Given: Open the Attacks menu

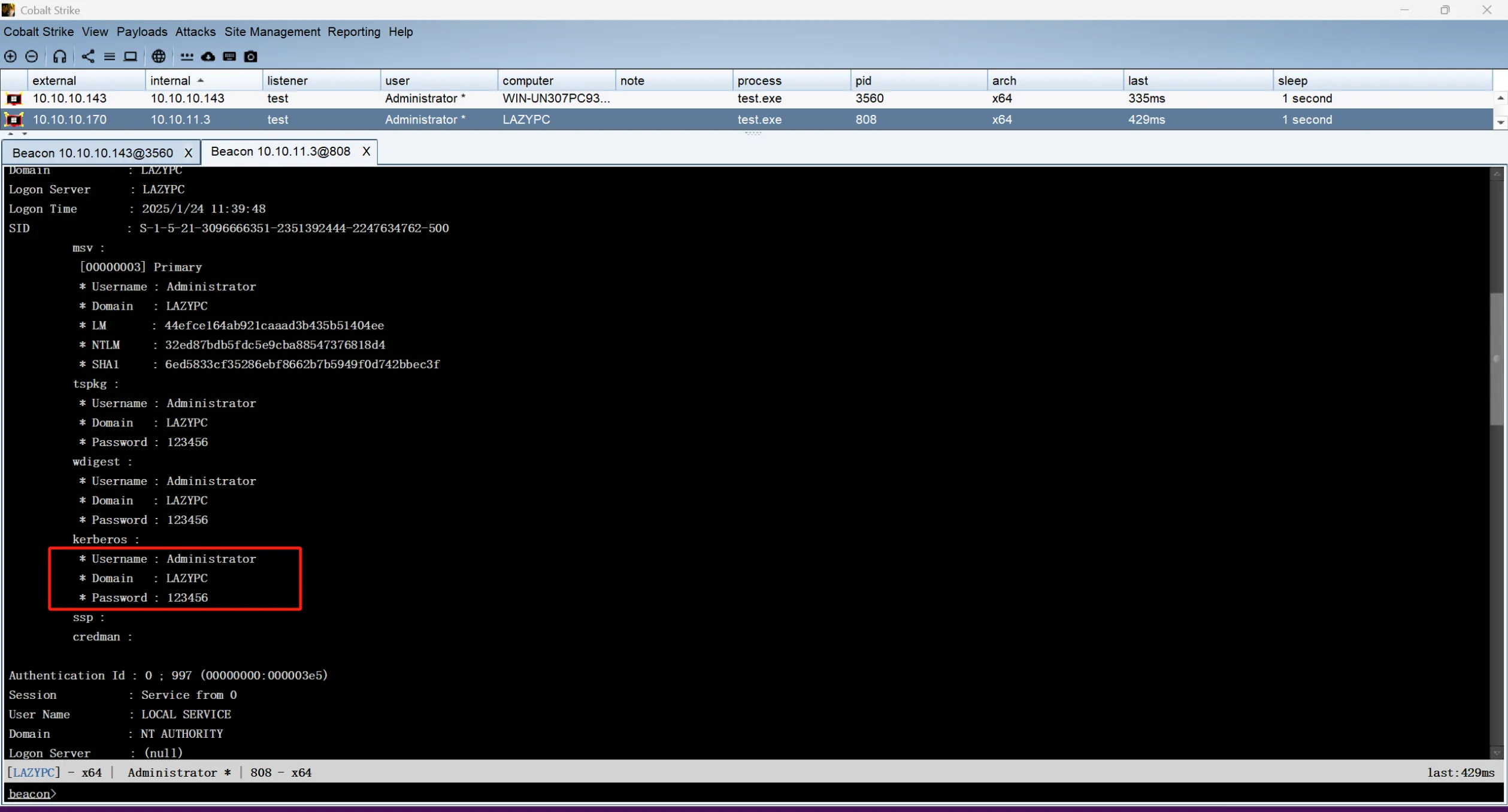Looking at the screenshot, I should click(x=195, y=32).
